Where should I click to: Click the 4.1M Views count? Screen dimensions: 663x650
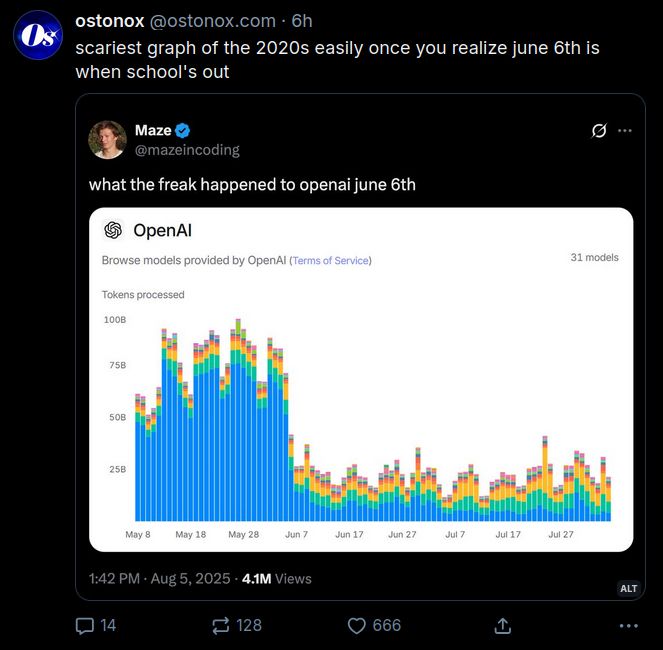click(x=277, y=579)
